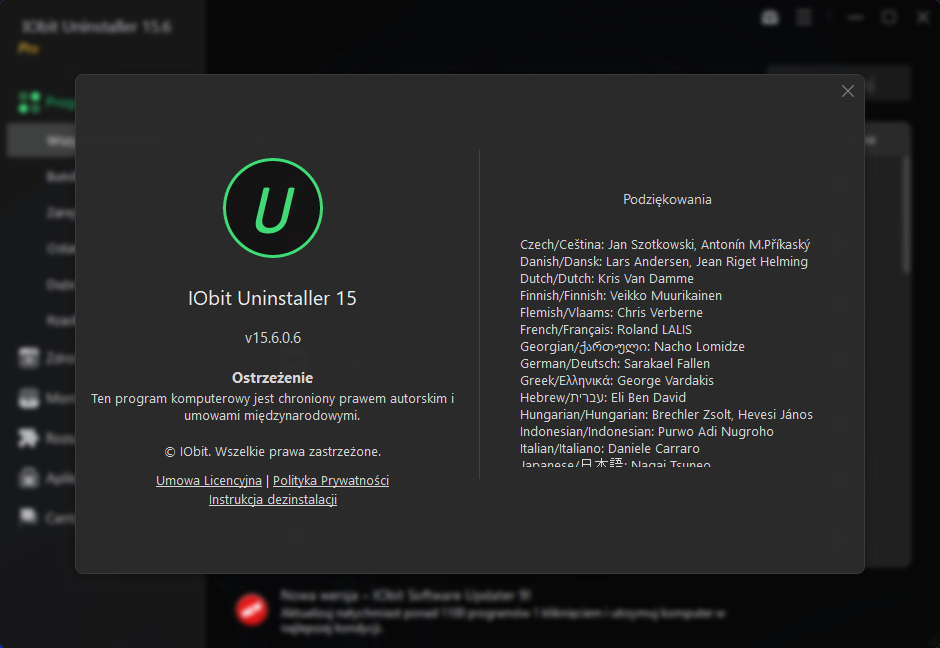Close the About dialog with the X
The height and width of the screenshot is (648, 940).
848,91
